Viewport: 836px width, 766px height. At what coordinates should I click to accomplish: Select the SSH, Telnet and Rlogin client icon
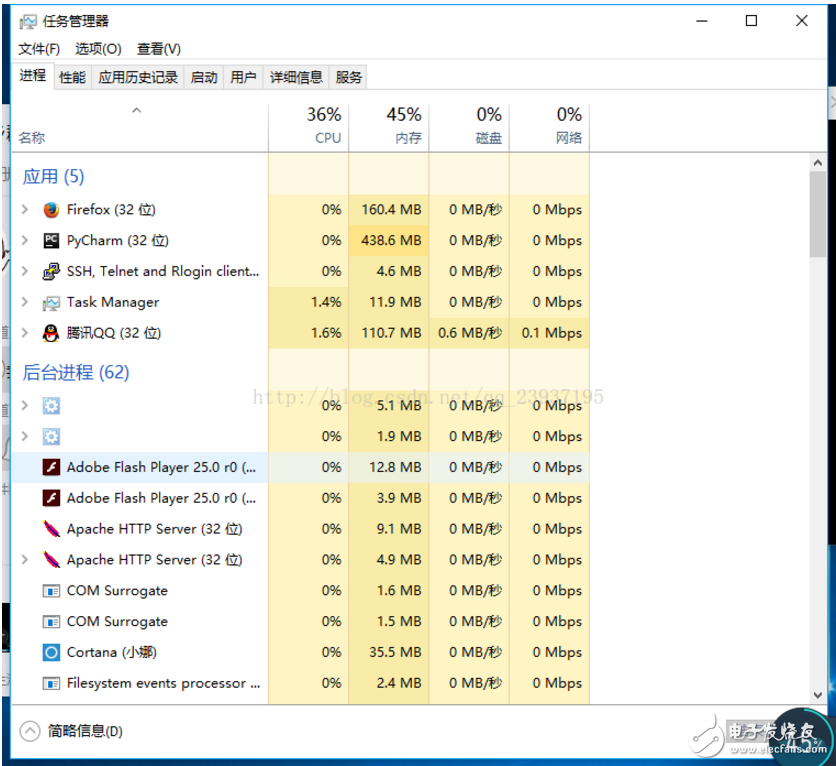(x=51, y=271)
